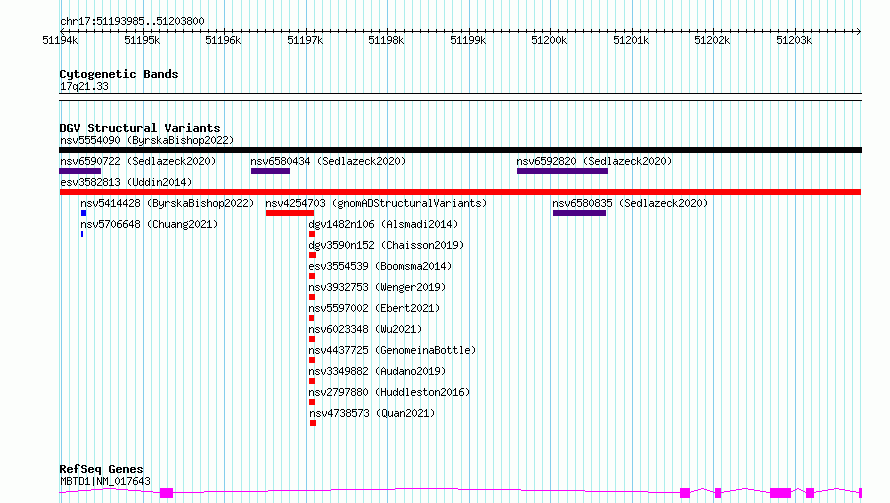This screenshot has width=890, height=503.
Task: Click the esv3582813 (Uddin2014) label
Action: click(x=126, y=182)
